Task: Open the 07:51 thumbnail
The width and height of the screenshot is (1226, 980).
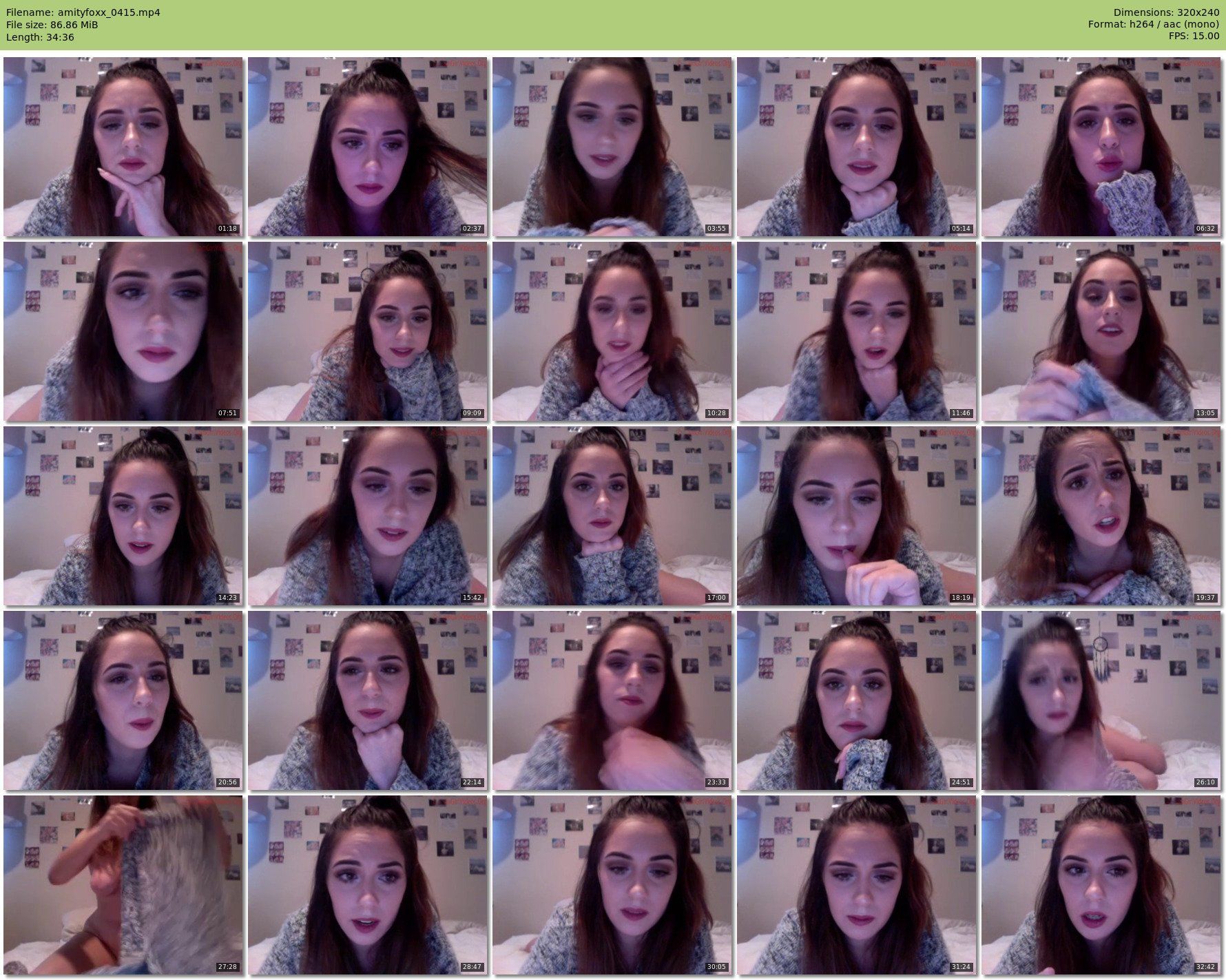Action: [x=123, y=331]
